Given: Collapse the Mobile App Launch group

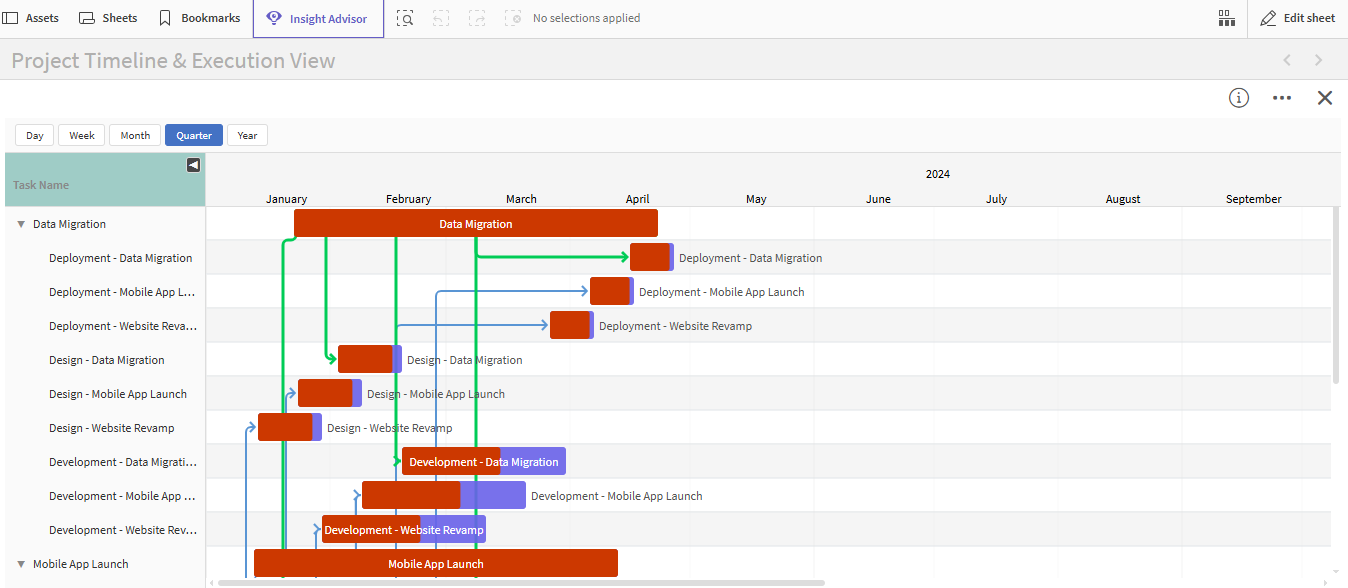Looking at the screenshot, I should click(21, 565).
